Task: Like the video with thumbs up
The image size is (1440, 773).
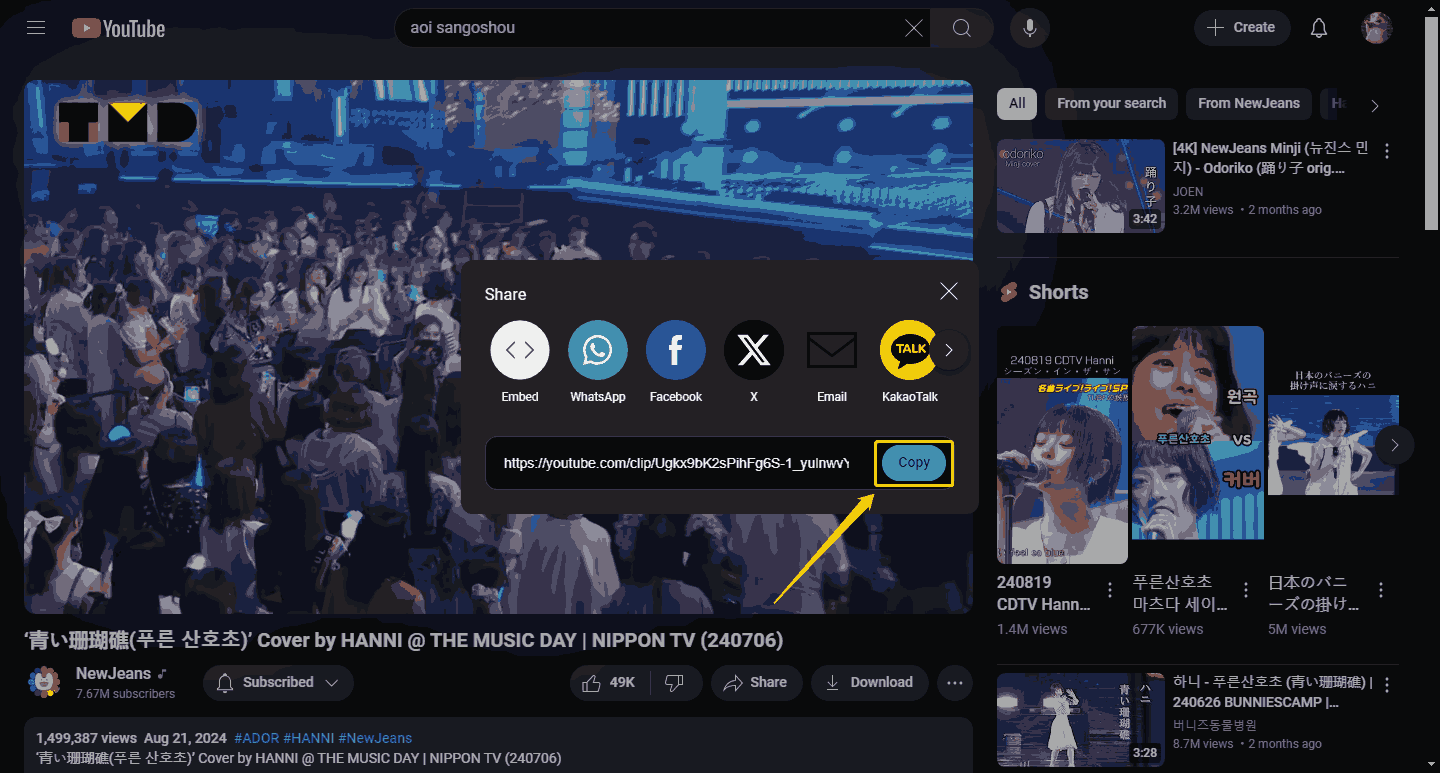Action: [610, 683]
